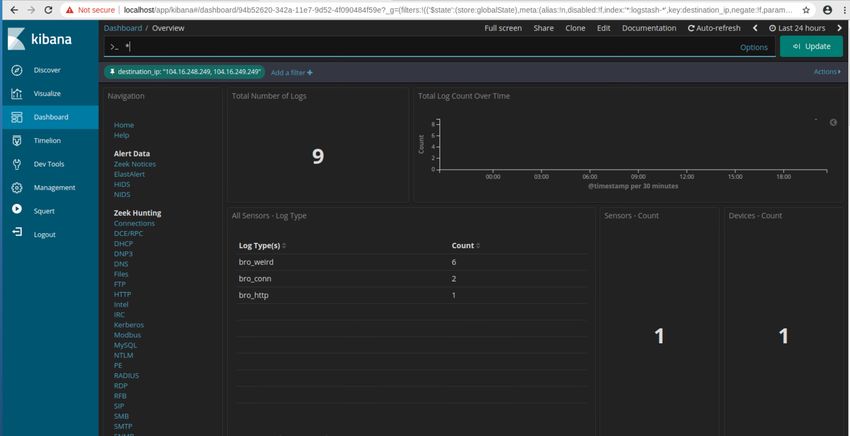
Task: Open filter Actions menu
Action: (x=827, y=72)
